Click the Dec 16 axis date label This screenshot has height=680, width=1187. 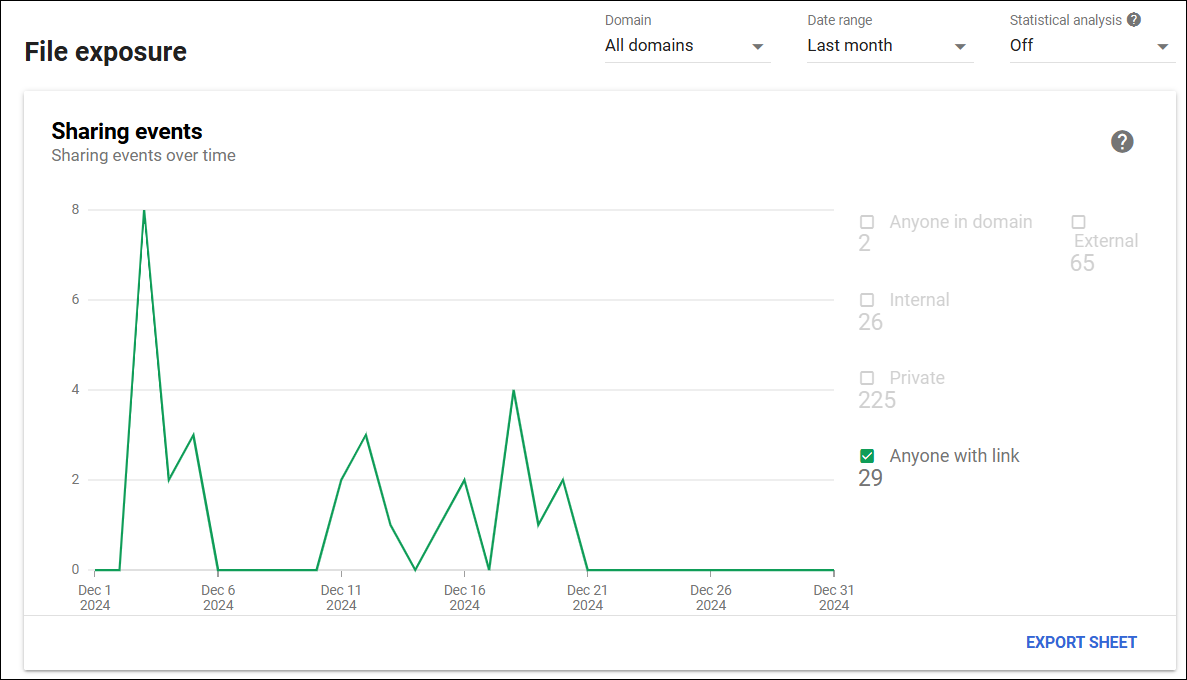(x=464, y=597)
